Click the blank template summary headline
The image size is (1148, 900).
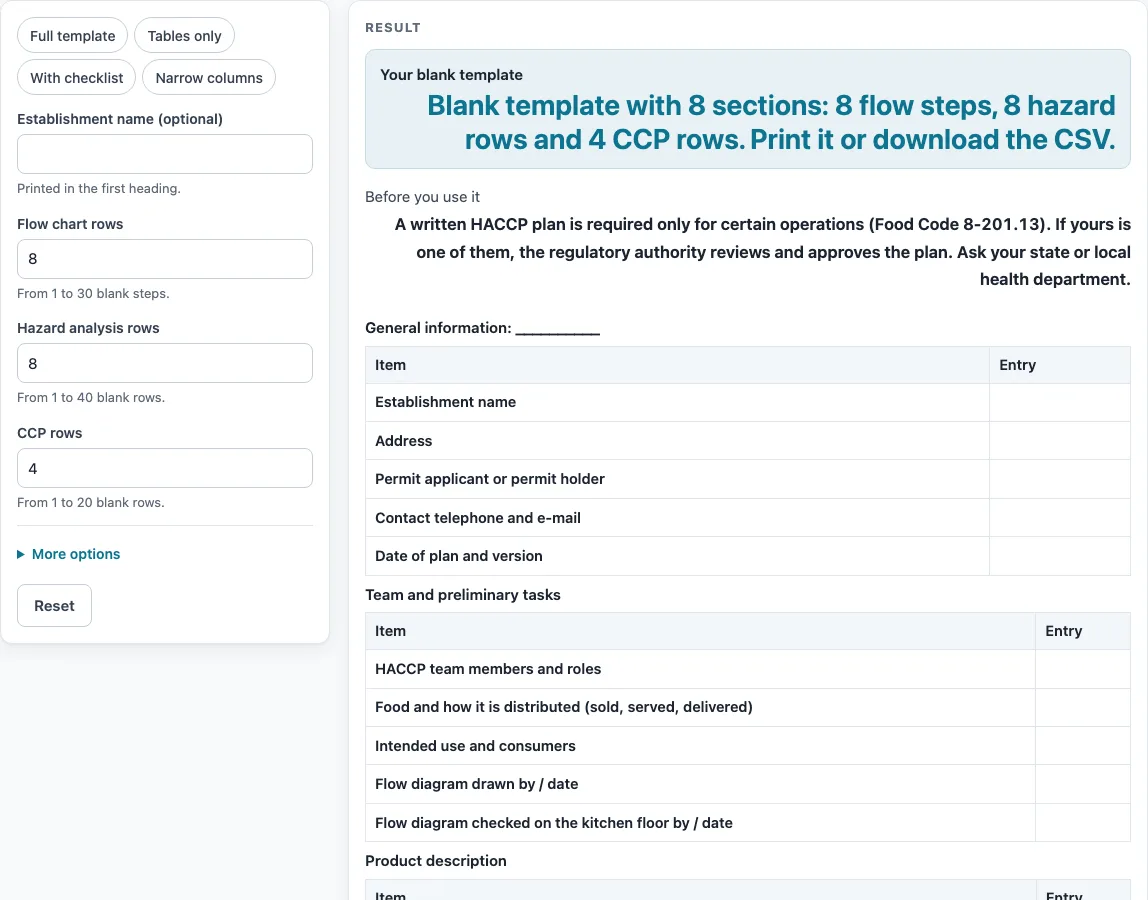click(771, 122)
